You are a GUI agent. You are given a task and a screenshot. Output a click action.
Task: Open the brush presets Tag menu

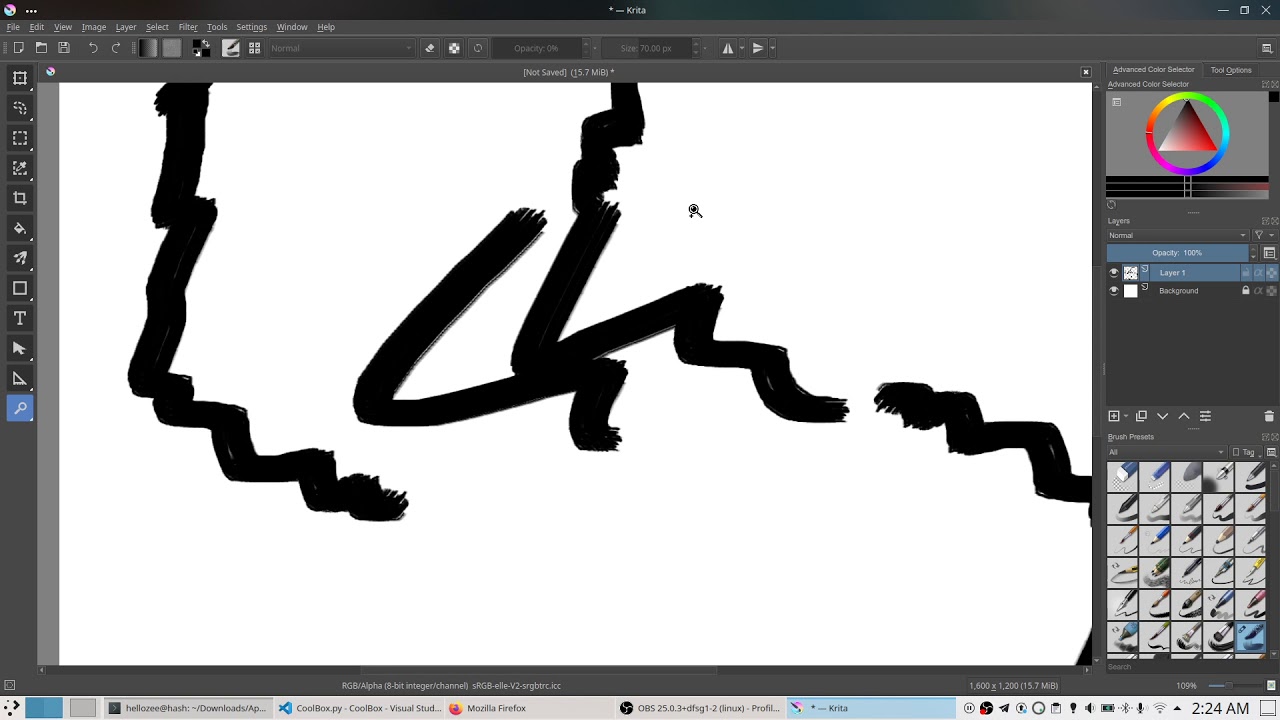tap(1244, 452)
